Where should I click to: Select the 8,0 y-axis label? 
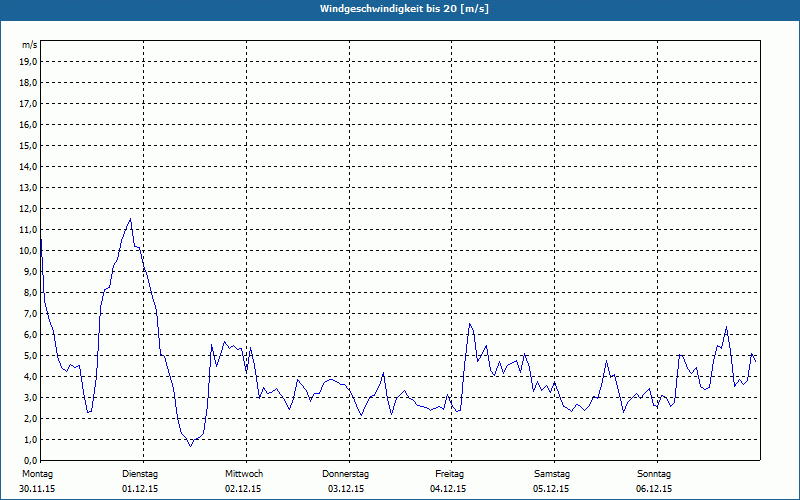tap(30, 293)
